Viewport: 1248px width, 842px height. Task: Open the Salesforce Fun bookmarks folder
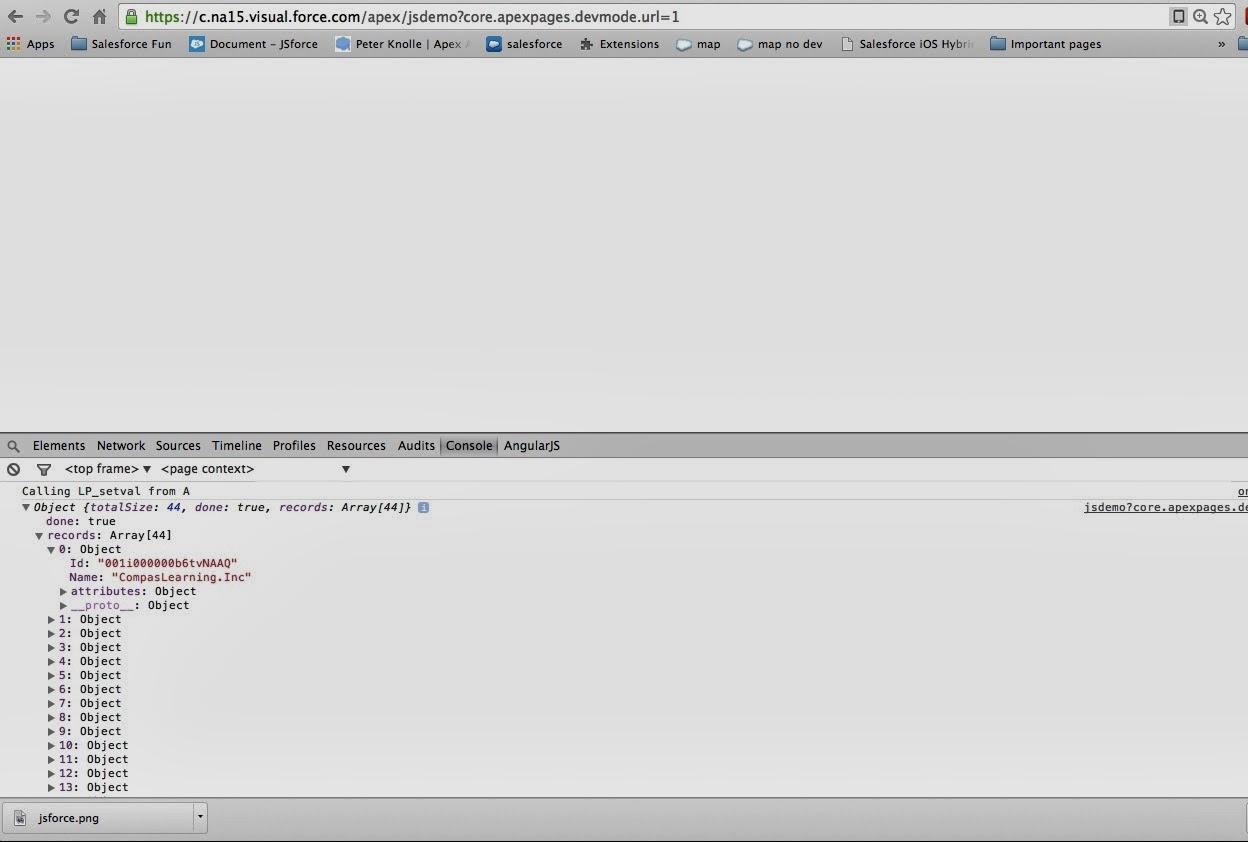121,44
